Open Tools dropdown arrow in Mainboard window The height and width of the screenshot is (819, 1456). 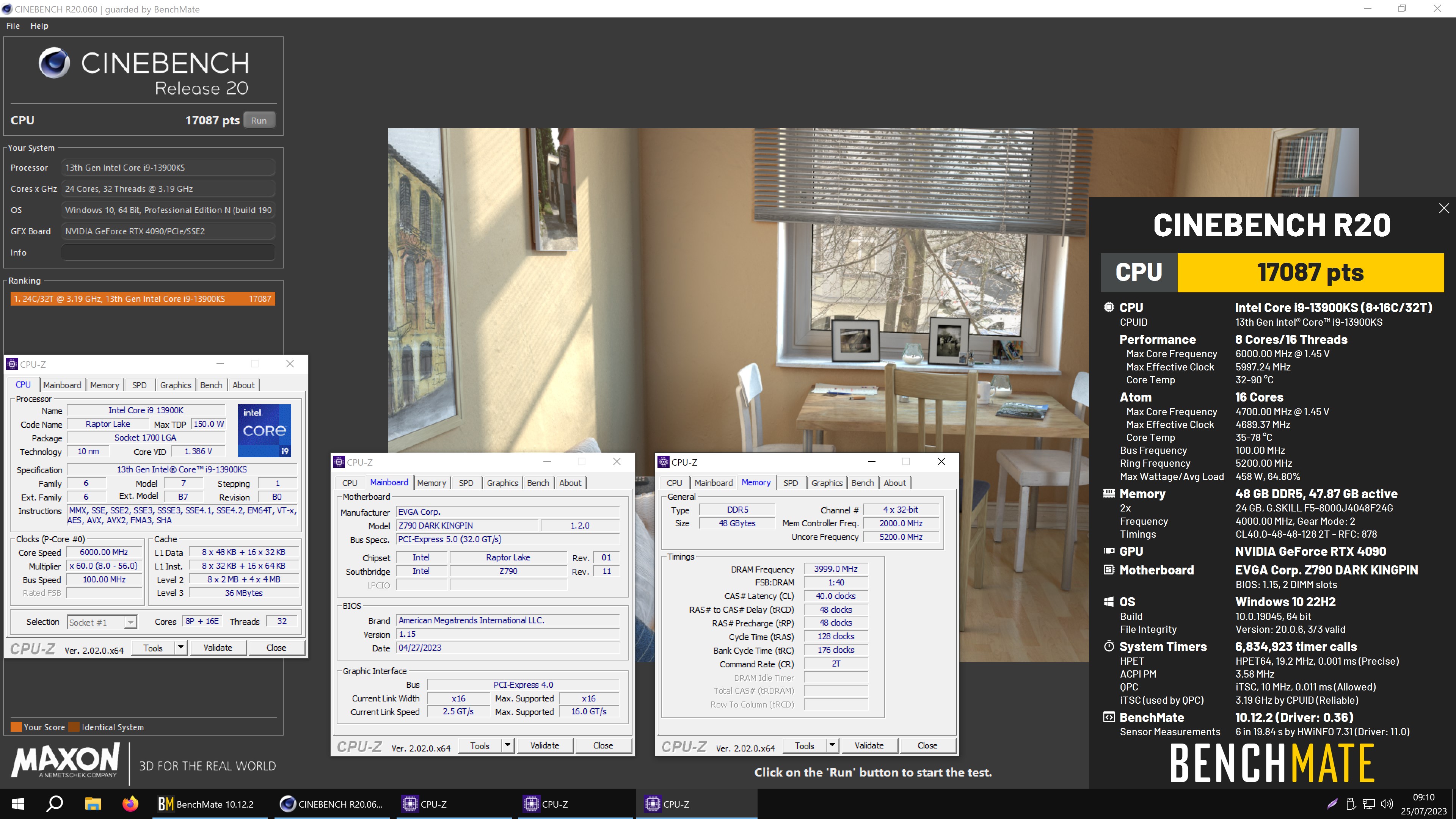point(508,745)
